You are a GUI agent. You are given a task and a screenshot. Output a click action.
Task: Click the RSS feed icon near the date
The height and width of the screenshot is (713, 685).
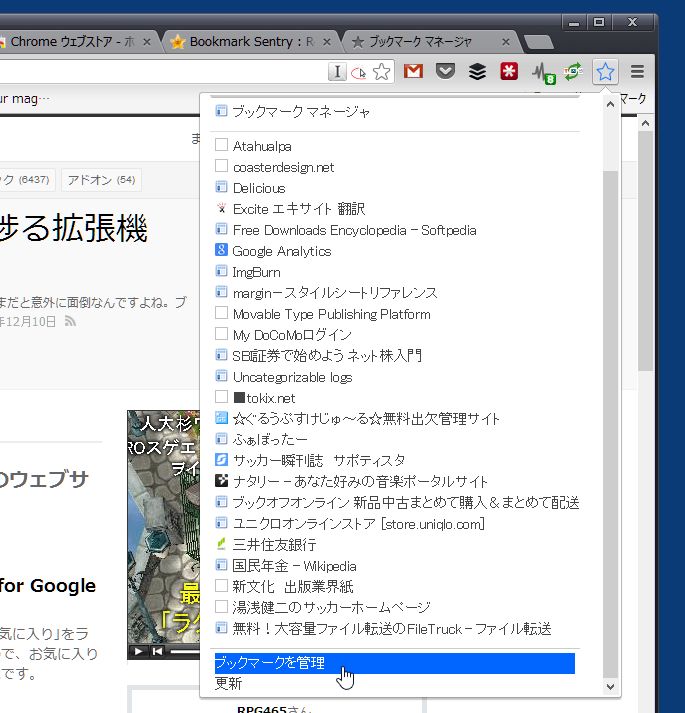tap(70, 321)
